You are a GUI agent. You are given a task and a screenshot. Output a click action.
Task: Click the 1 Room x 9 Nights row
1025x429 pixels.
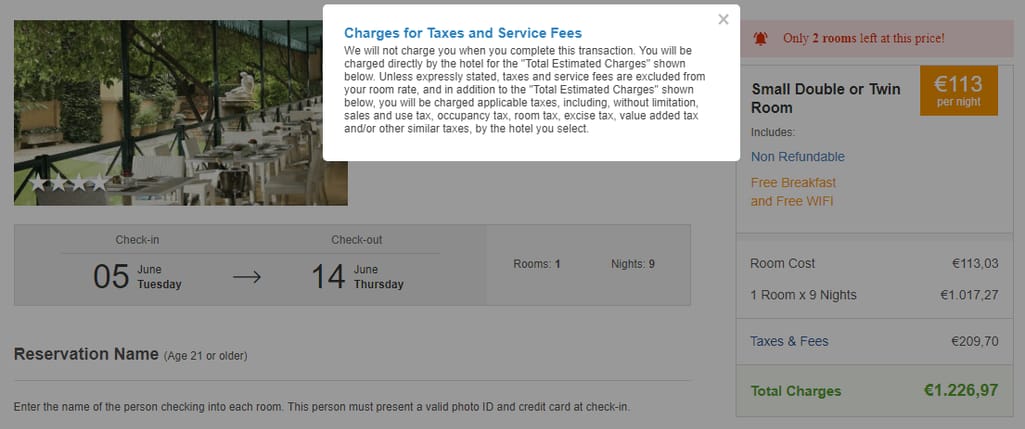(x=874, y=295)
